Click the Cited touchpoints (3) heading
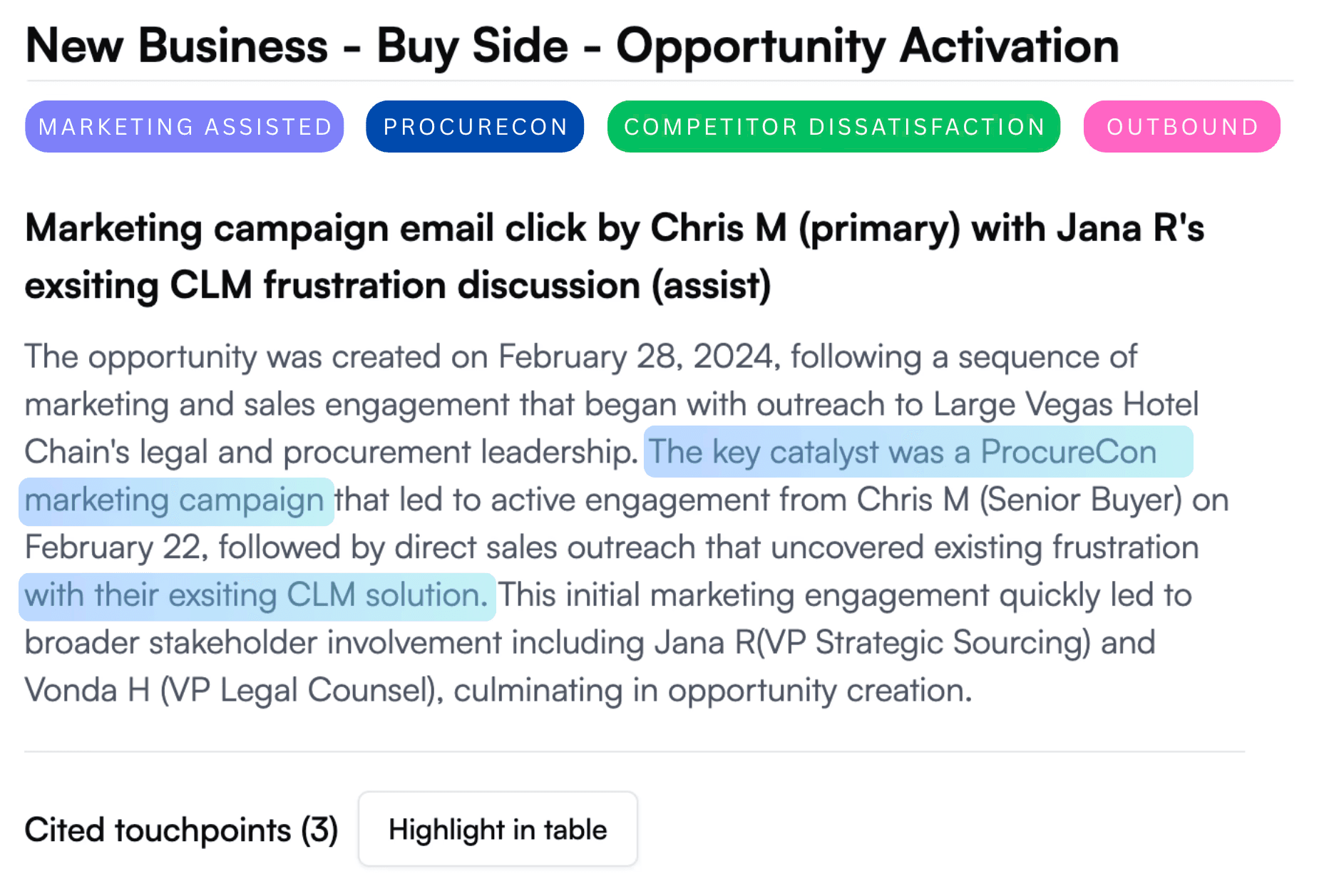1339x896 pixels. [x=181, y=830]
